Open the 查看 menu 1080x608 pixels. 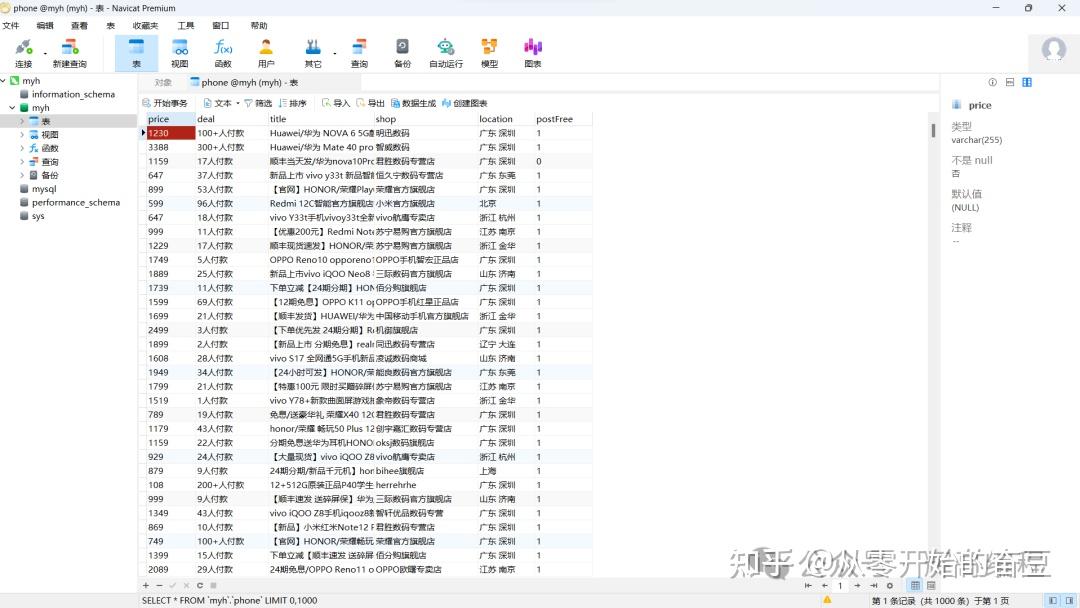click(x=79, y=25)
